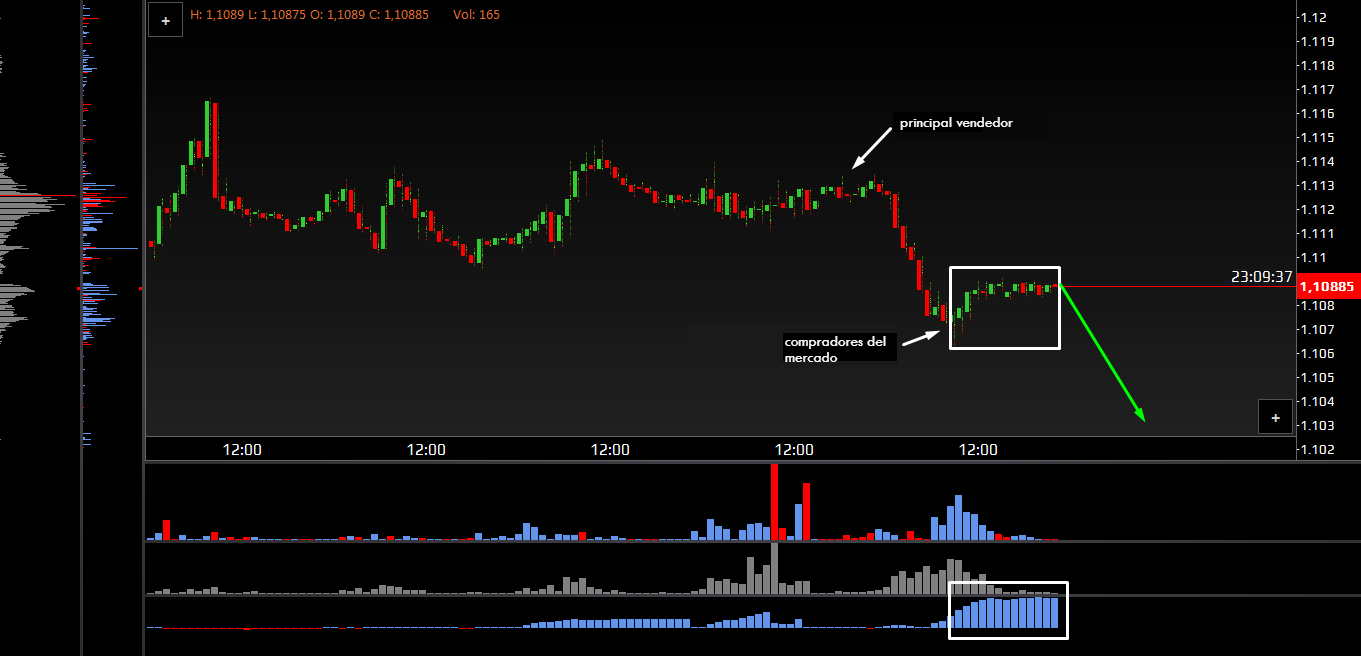Image resolution: width=1361 pixels, height=656 pixels.
Task: Click the last 12:00 time axis label
Action: tap(978, 450)
